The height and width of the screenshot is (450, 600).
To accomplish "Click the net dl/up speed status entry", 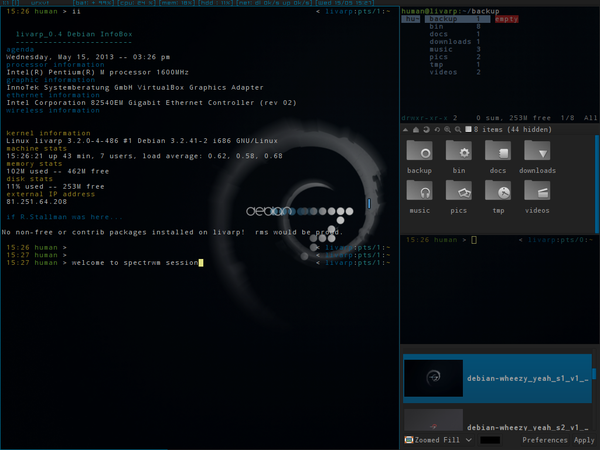I will click(x=274, y=3).
